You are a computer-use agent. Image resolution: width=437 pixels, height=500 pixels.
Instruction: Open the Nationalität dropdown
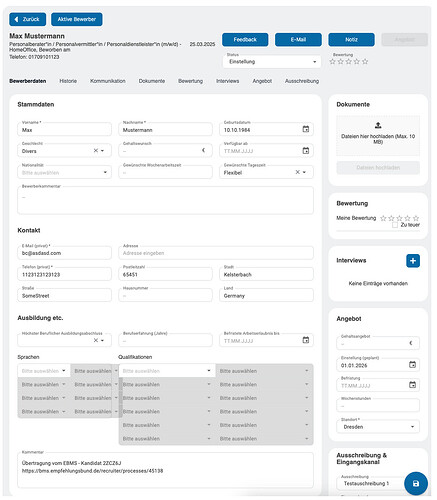(x=64, y=172)
